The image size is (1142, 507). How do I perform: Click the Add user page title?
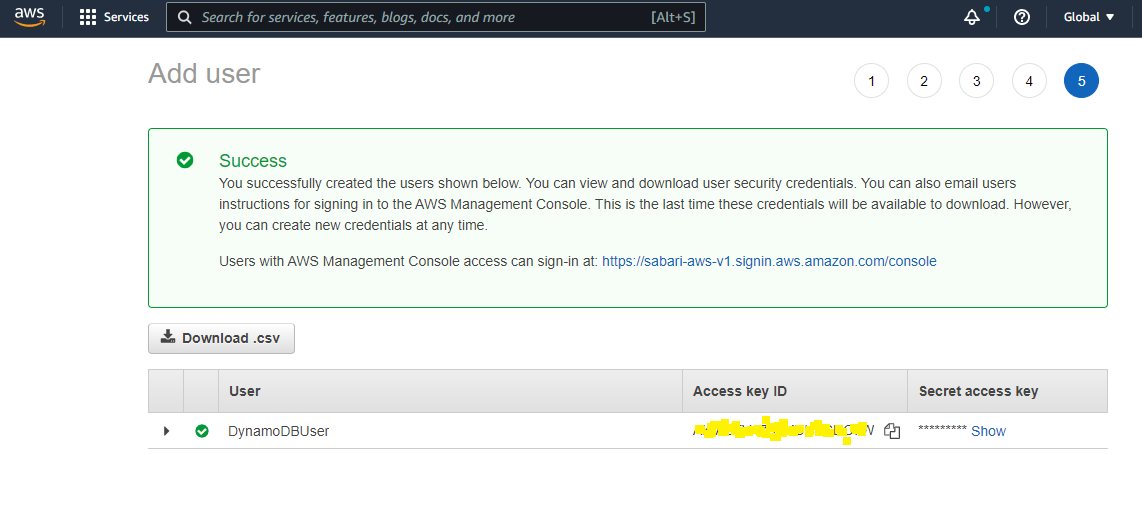(204, 74)
